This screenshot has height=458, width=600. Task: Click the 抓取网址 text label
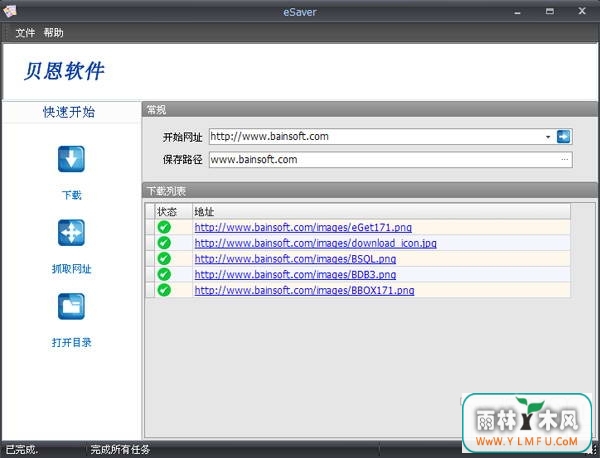(72, 269)
